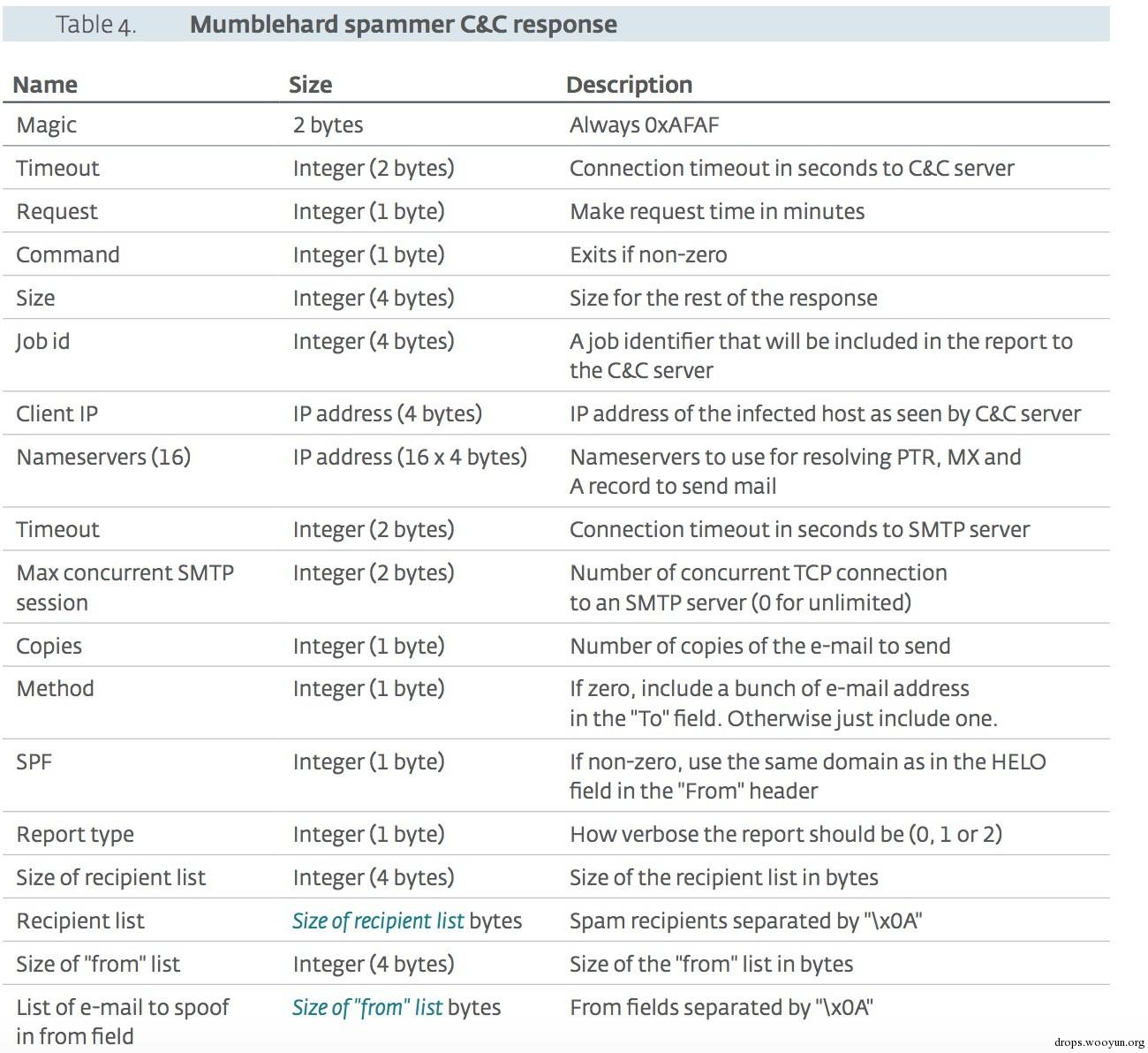This screenshot has width=1148, height=1053.
Task: Click the teal 'Size of "from" list' text
Action: pos(367,1008)
